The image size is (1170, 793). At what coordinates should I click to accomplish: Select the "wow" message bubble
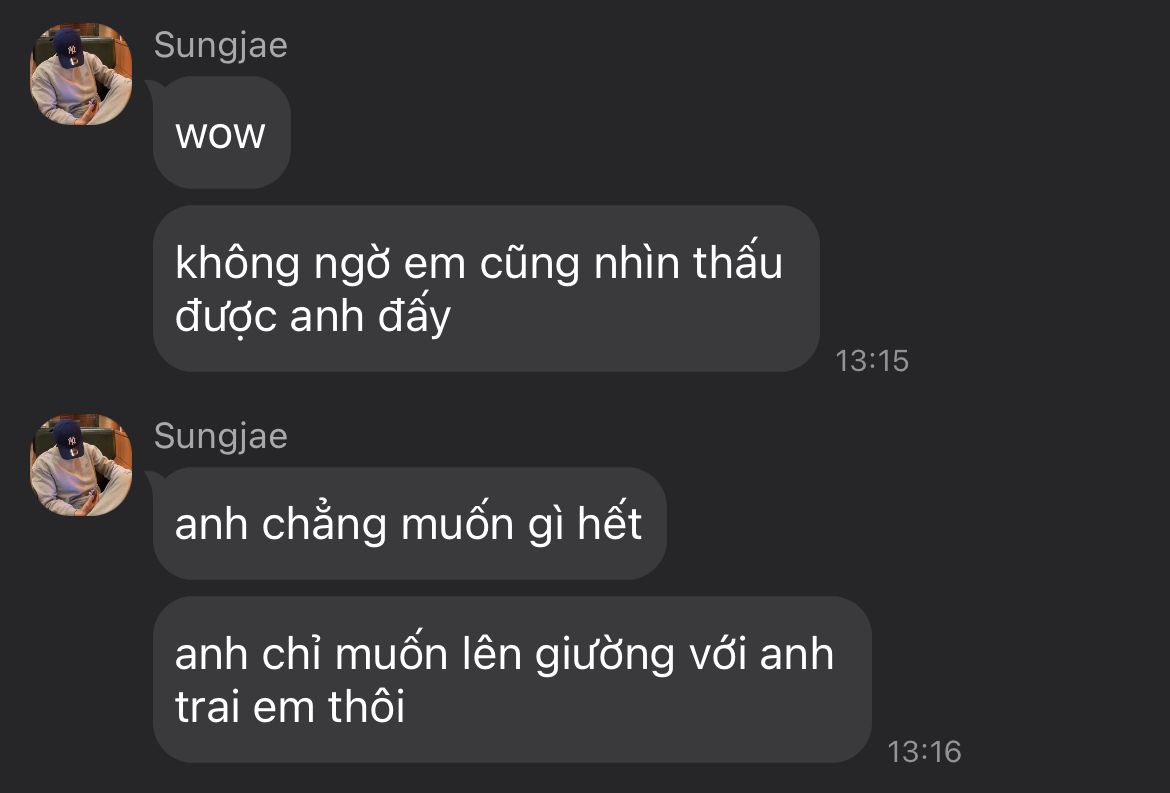click(222, 133)
